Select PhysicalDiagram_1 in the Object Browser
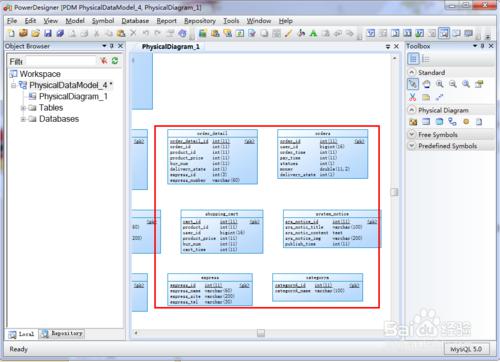This screenshot has width=500, height=362. coord(73,97)
